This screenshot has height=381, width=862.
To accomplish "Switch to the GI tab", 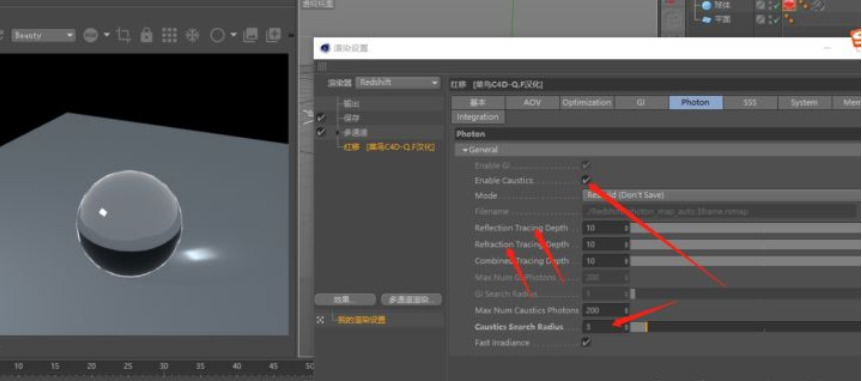I will tap(641, 102).
